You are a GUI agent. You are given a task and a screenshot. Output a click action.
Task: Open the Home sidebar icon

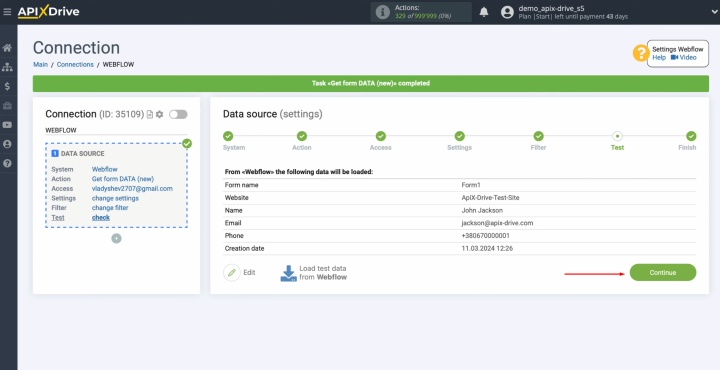(7, 48)
